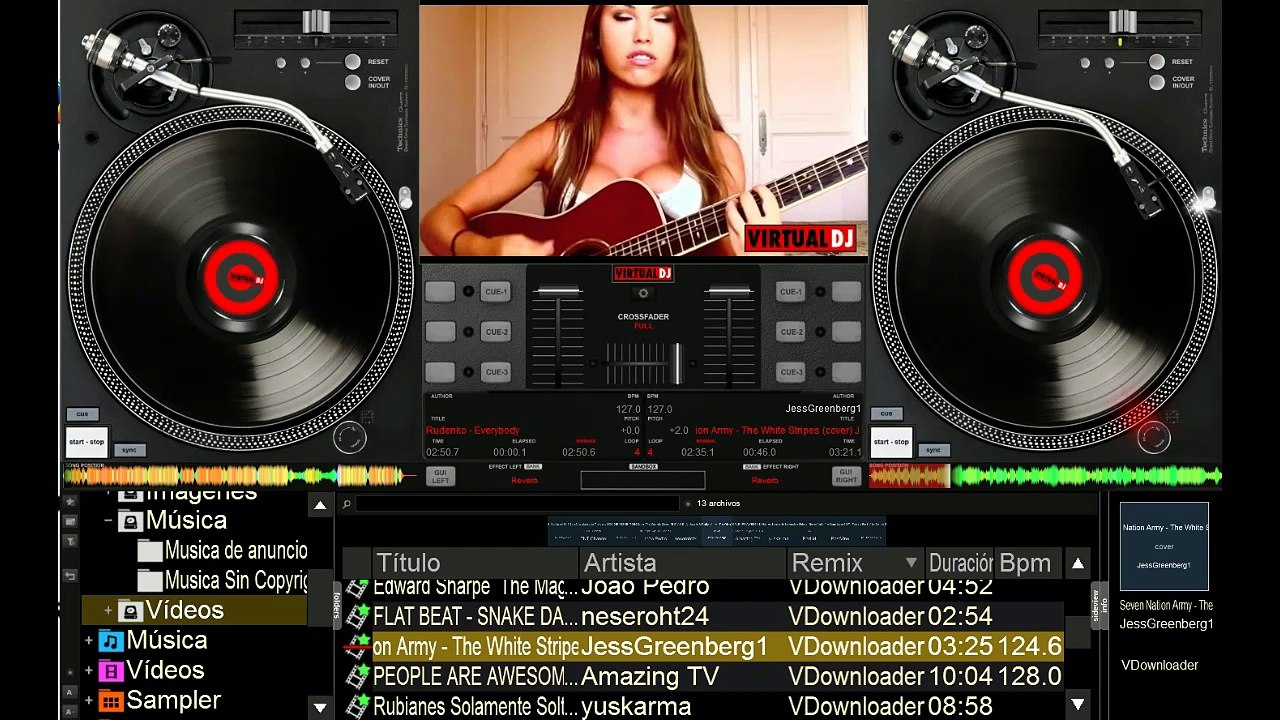Click the right channel volume fader

click(x=729, y=292)
